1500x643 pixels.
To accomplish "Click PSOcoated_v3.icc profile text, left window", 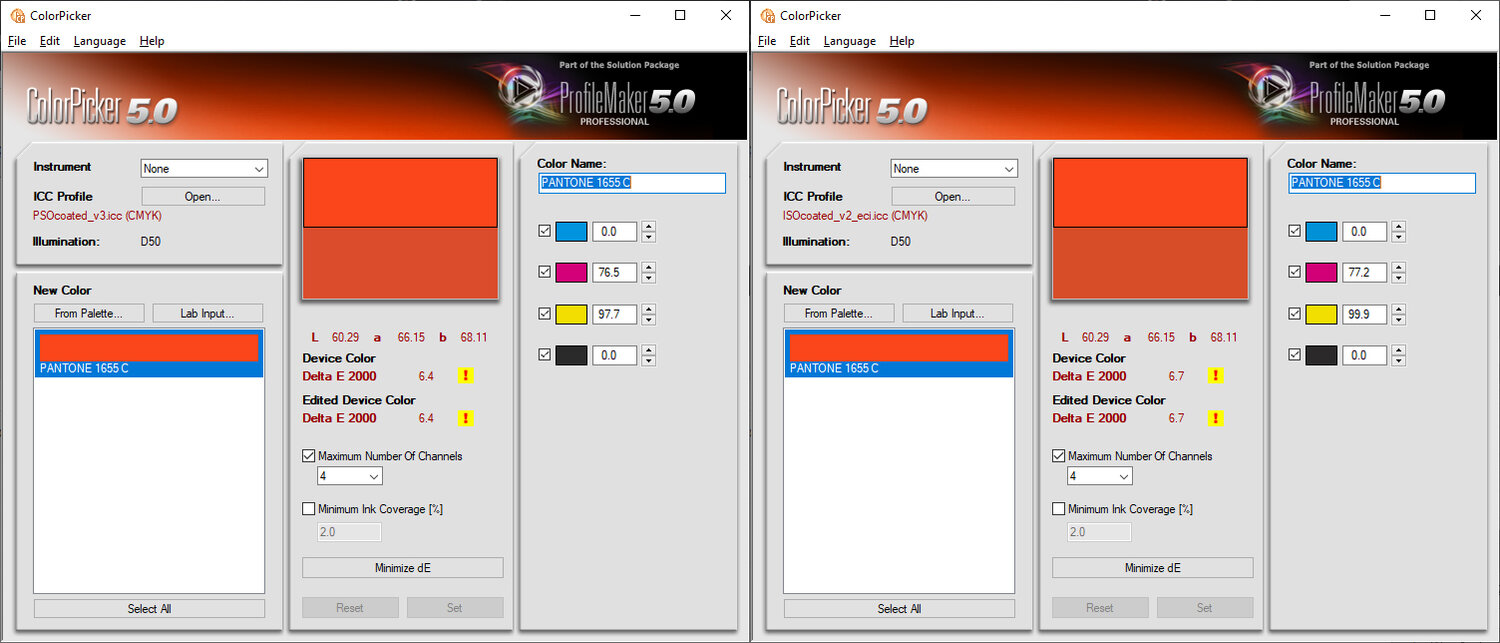I will (x=97, y=215).
